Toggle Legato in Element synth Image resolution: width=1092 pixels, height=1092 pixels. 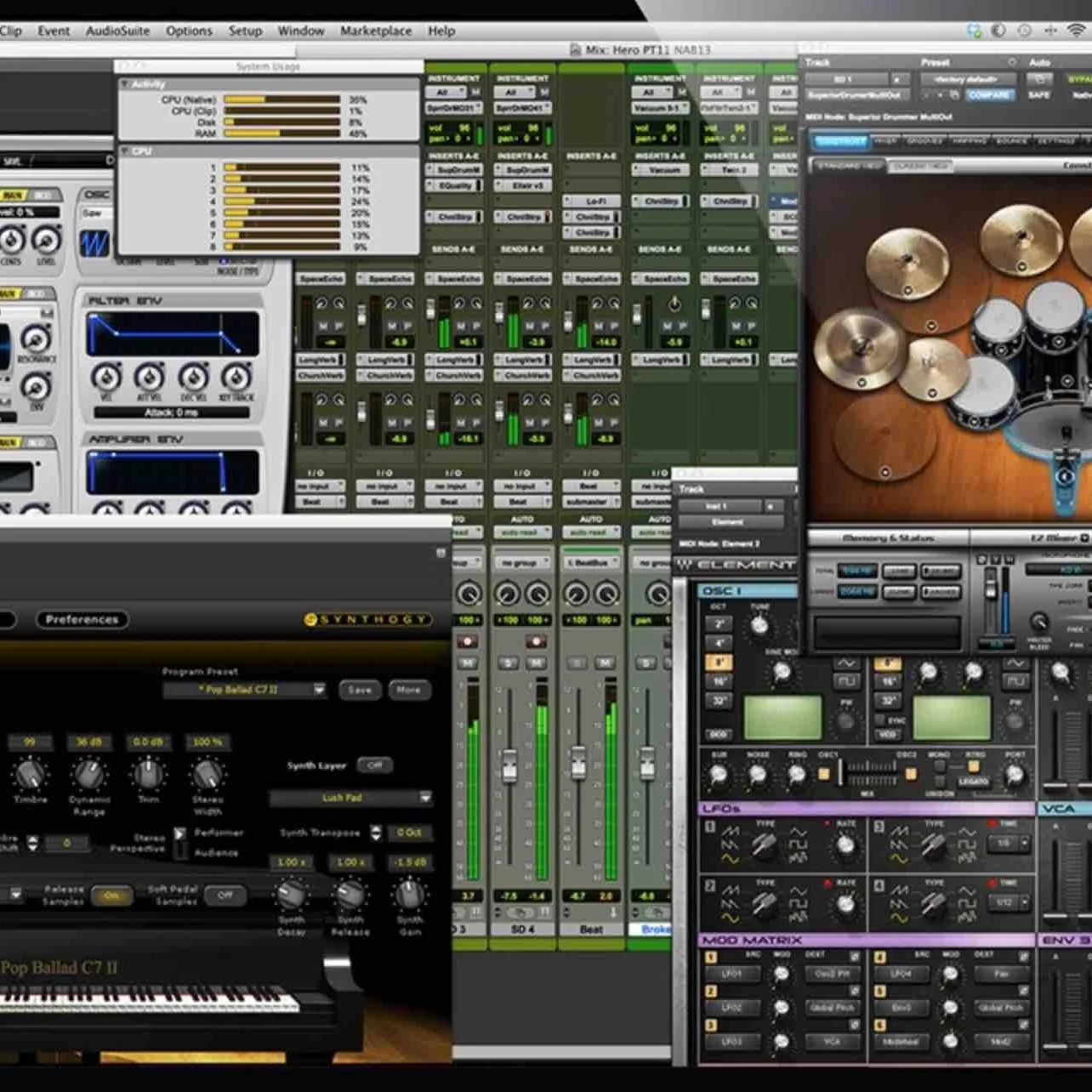(974, 781)
